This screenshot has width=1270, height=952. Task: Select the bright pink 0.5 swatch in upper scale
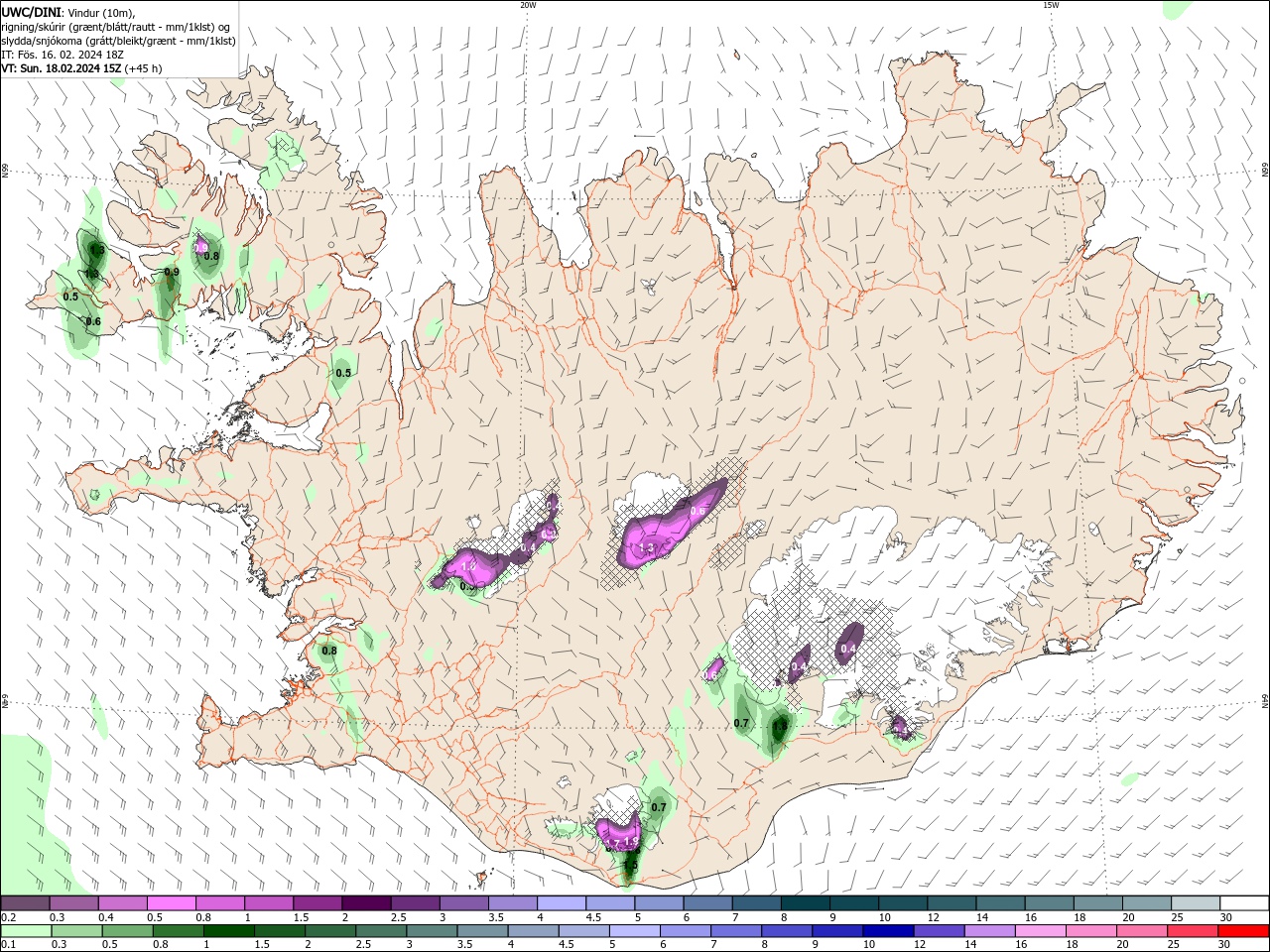tap(171, 903)
